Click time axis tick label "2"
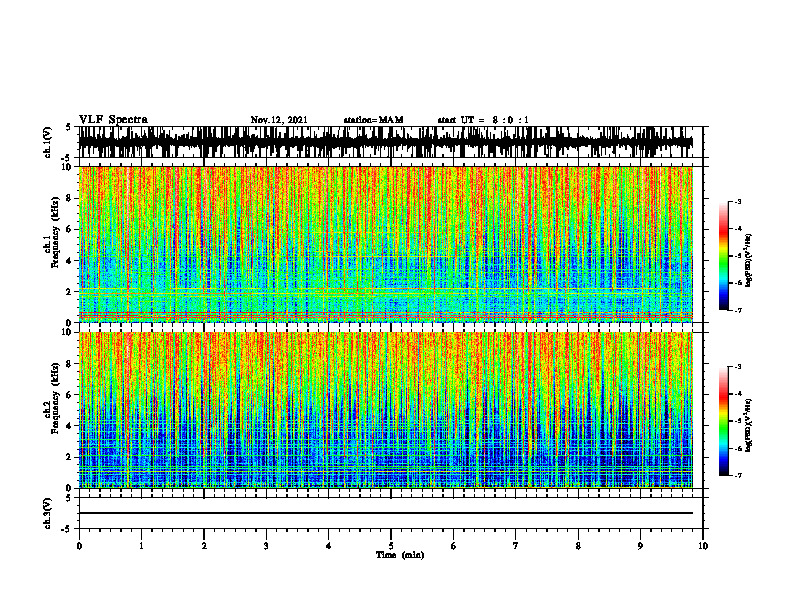Viewport: 792px width, 612px height. click(x=204, y=546)
